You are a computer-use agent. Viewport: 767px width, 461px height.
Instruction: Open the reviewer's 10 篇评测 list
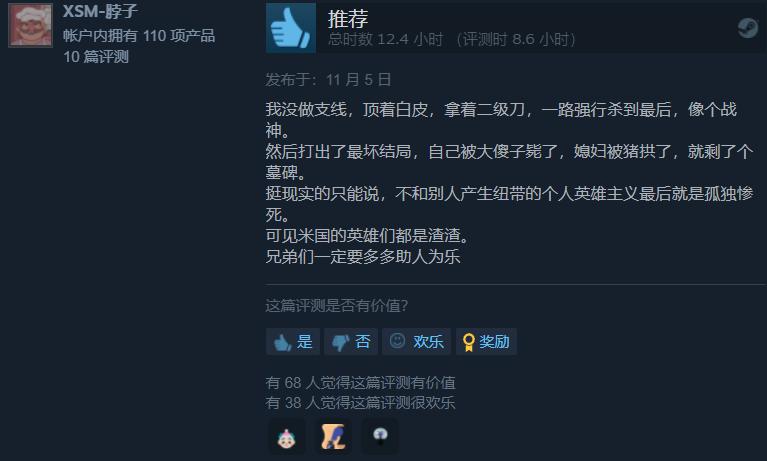pos(96,57)
